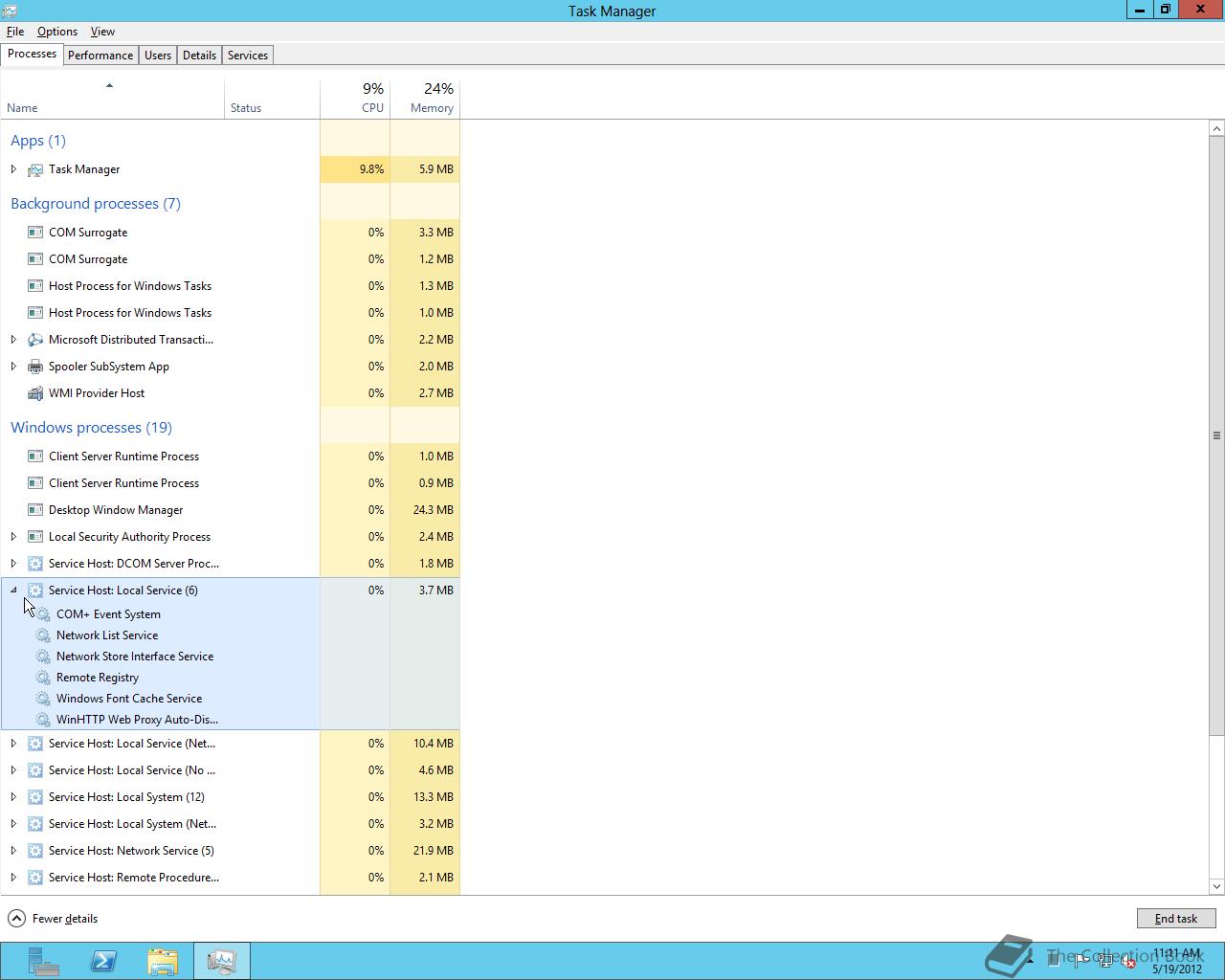Expand Service Host: Remote Procedure row
The height and width of the screenshot is (980, 1225).
coord(13,878)
